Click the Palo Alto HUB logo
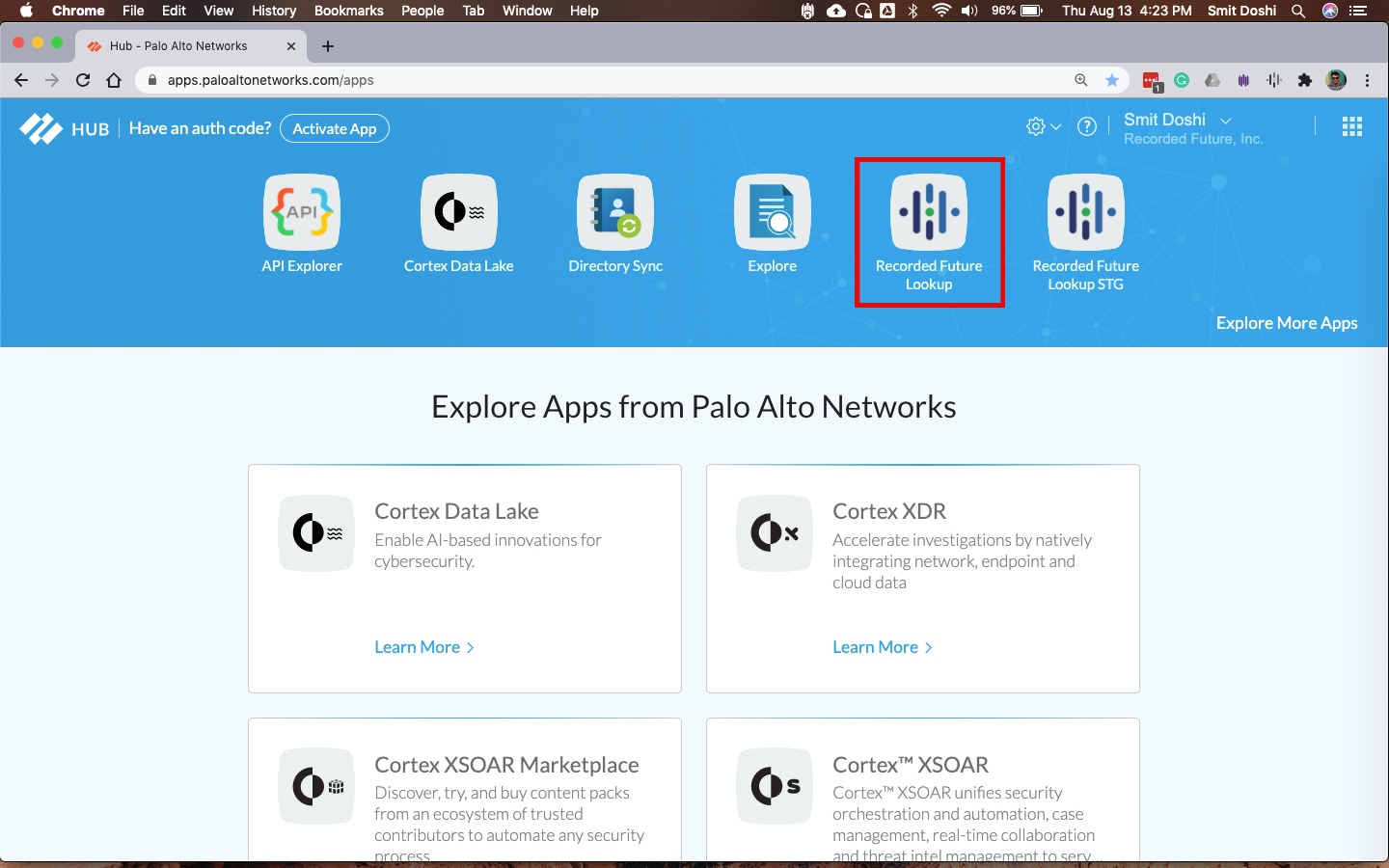This screenshot has width=1389, height=868. (x=64, y=128)
